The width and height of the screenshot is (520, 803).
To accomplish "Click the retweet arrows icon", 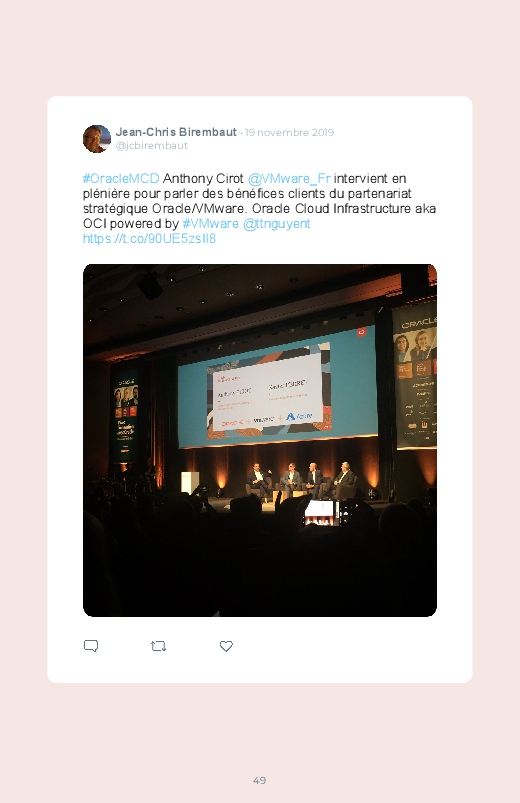I will coord(158,646).
